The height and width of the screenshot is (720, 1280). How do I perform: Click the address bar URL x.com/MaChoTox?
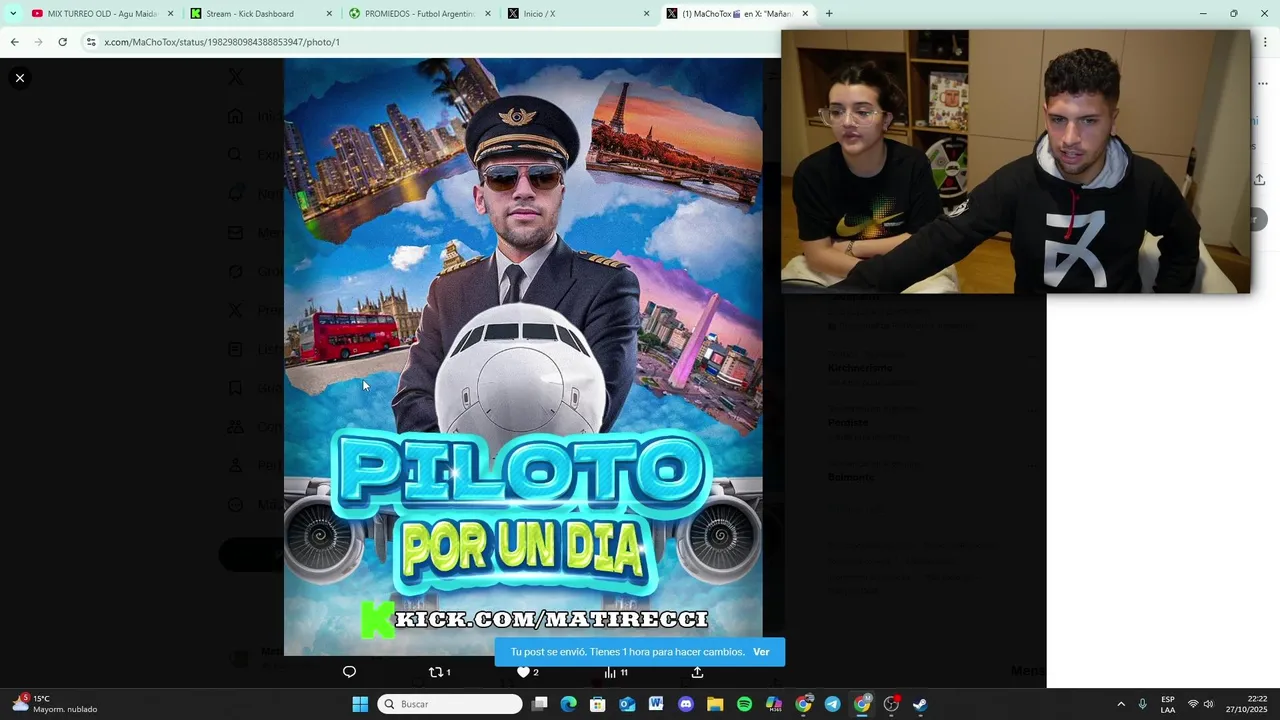coord(222,42)
